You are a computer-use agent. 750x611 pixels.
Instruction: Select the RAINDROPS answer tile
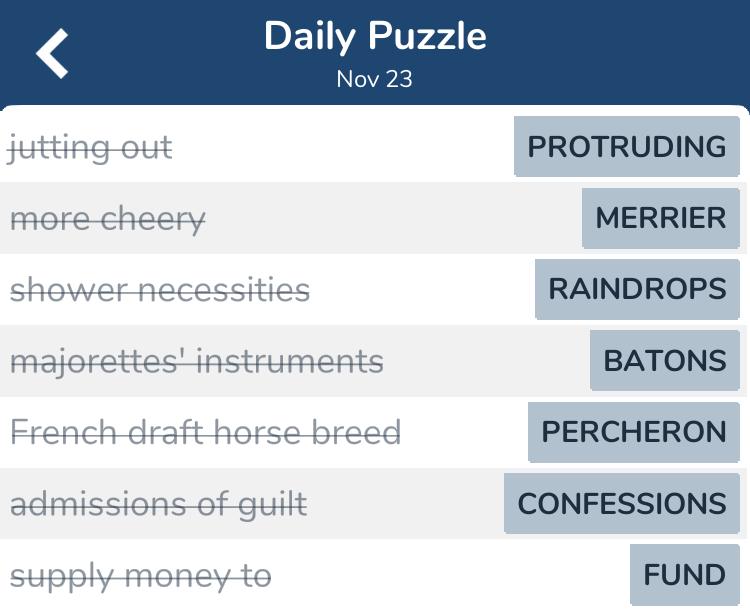[x=637, y=289]
